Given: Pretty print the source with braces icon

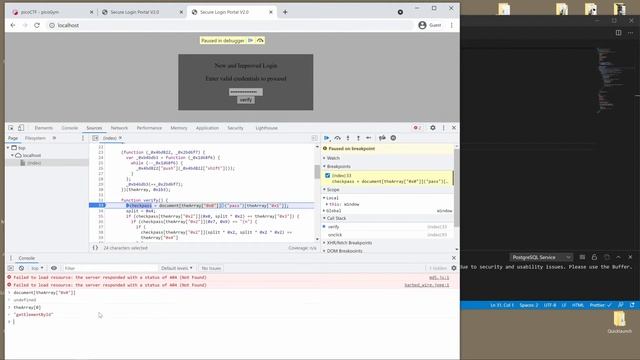Looking at the screenshot, I should point(95,248).
